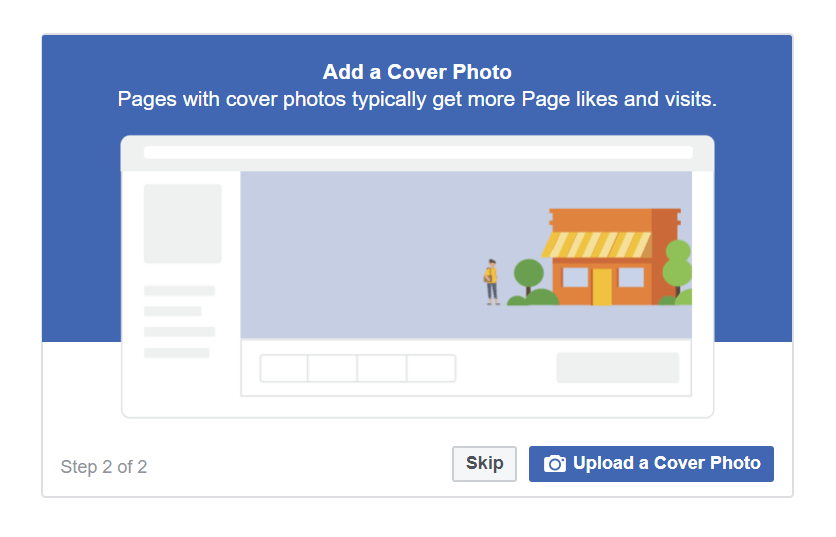This screenshot has height=537, width=836.
Task: Click the camera icon on upload button
Action: tap(554, 463)
